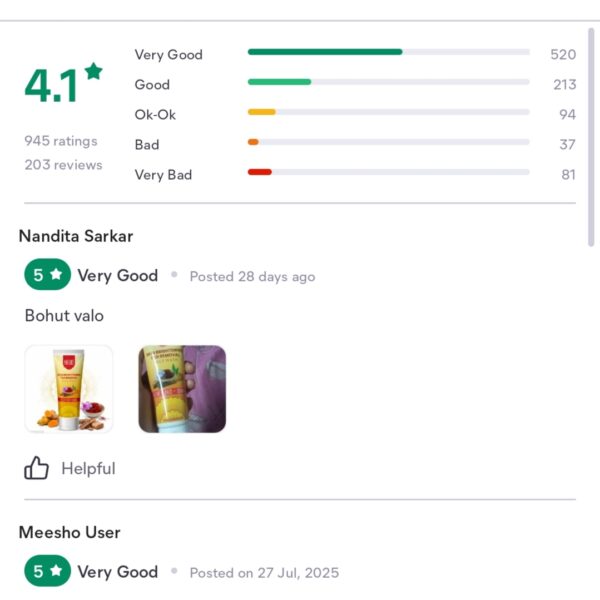
Task: Click the 203 reviews text
Action: click(64, 165)
